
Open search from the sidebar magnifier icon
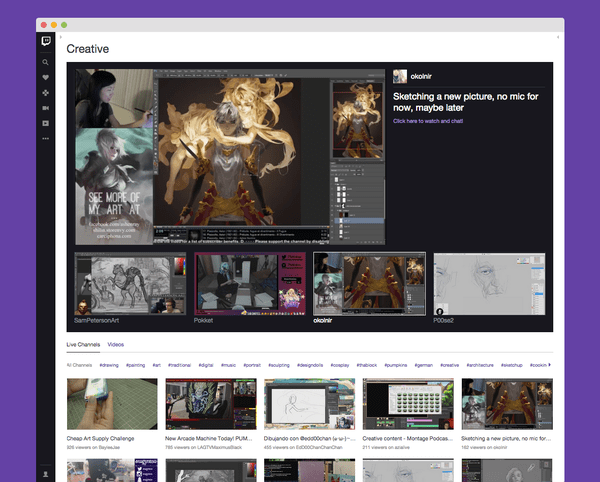[46, 61]
